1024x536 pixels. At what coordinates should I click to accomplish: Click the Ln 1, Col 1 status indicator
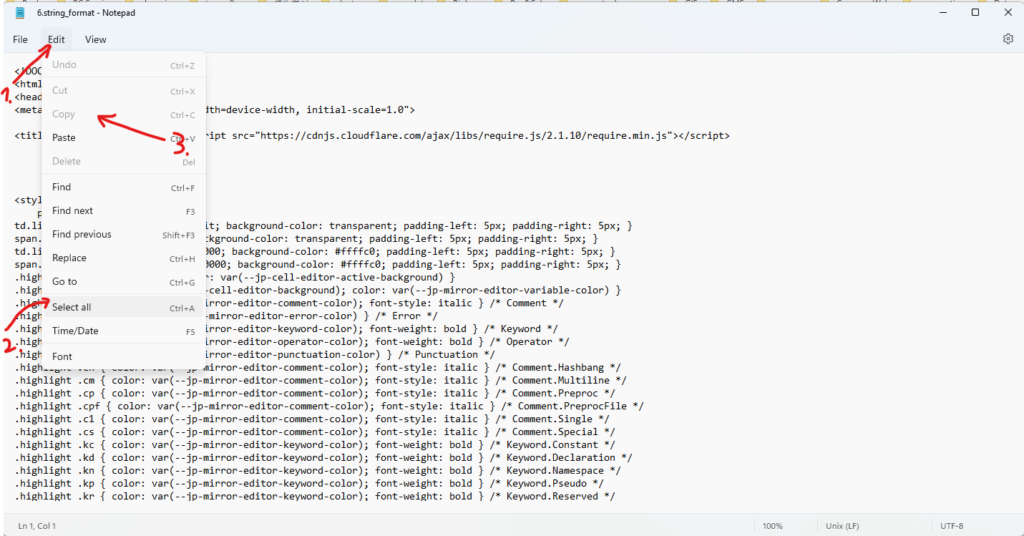(37, 526)
